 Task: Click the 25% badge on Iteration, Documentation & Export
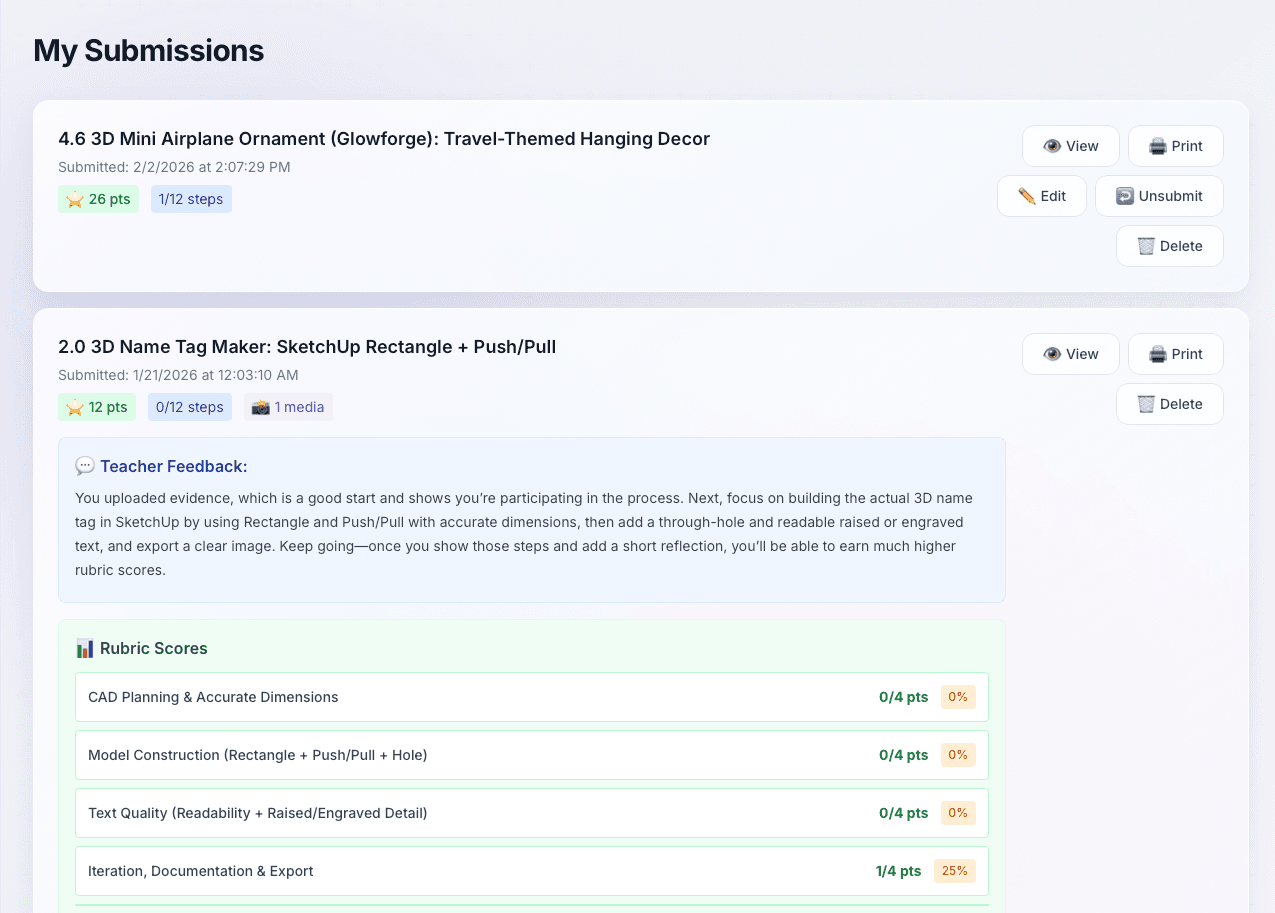coord(954,870)
